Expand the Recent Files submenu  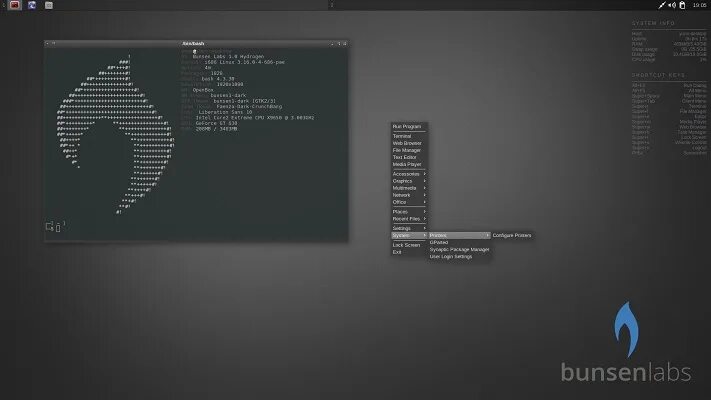click(409, 219)
